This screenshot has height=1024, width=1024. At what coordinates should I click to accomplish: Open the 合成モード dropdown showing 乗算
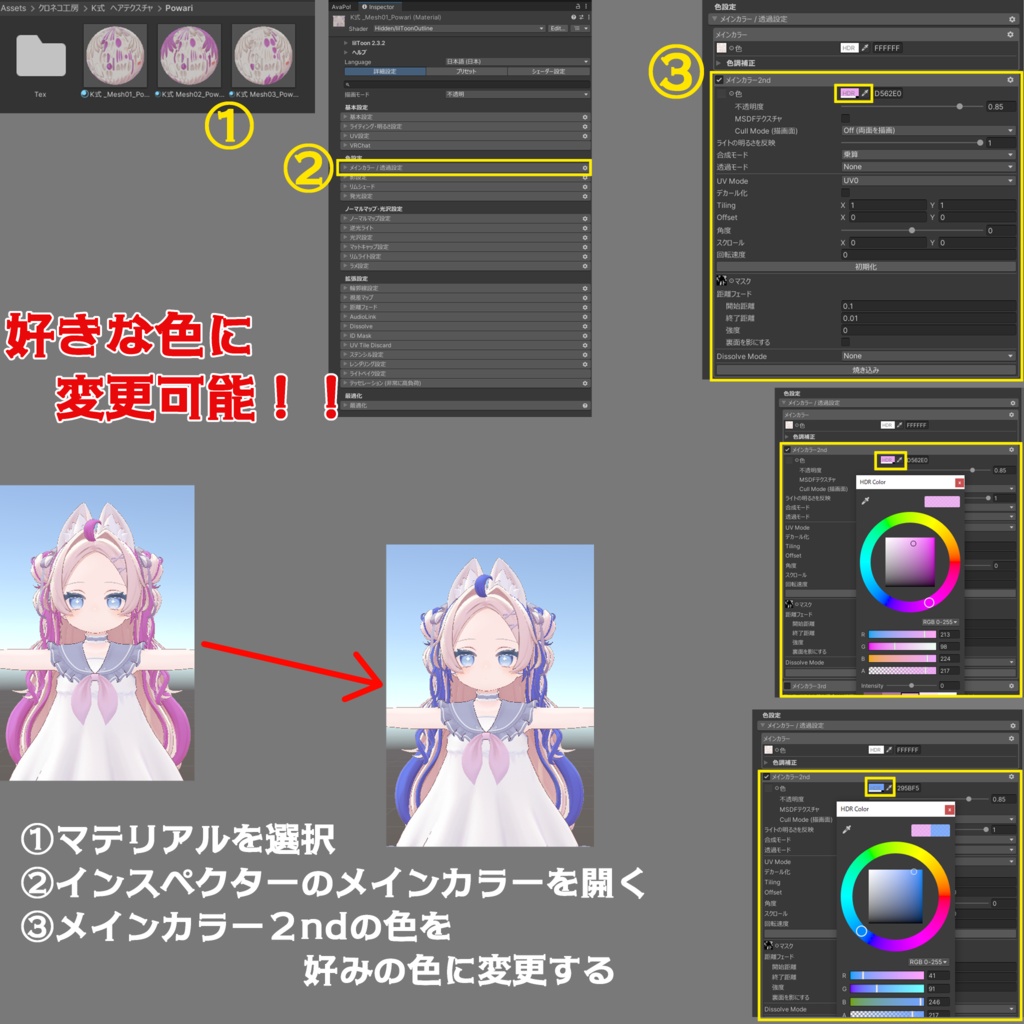[x=928, y=155]
